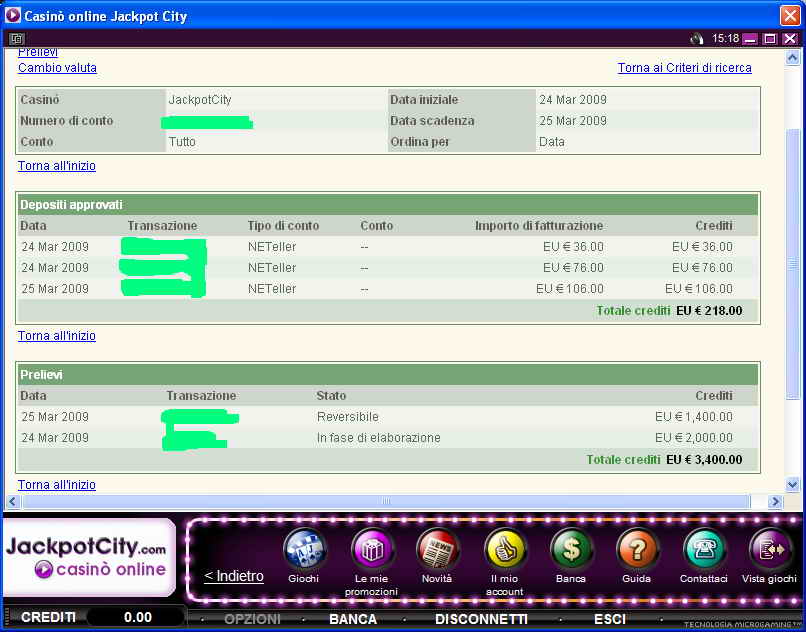Click the deposits total EU € 218.00
The height and width of the screenshot is (632, 806).
click(x=709, y=311)
